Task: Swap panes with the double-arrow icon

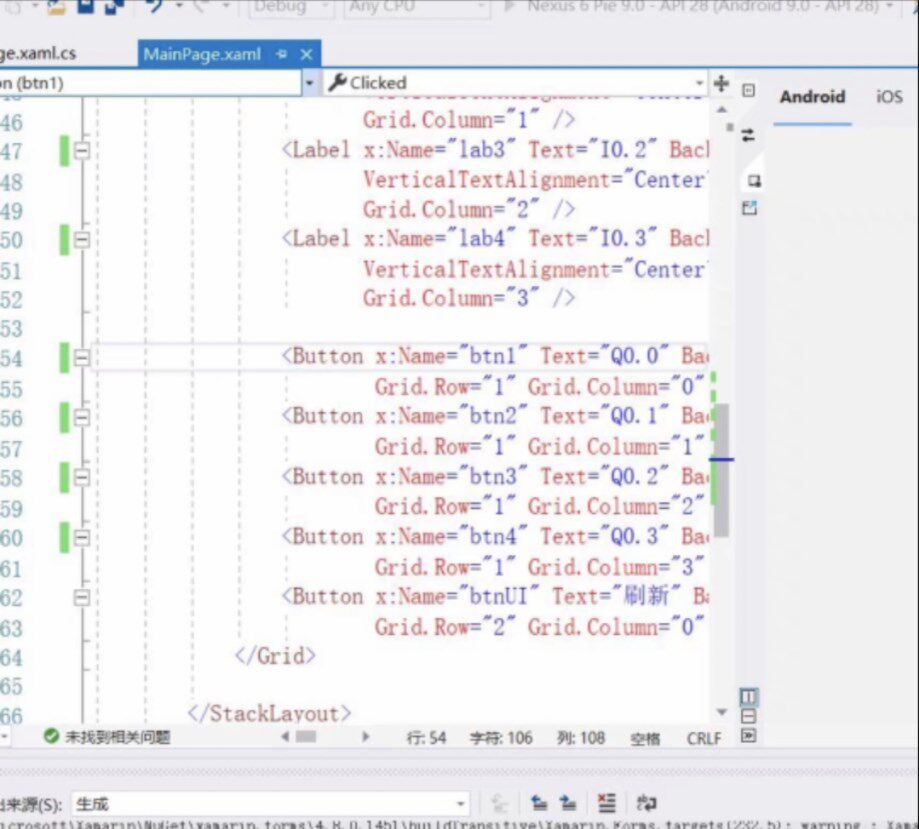Action: [x=748, y=135]
